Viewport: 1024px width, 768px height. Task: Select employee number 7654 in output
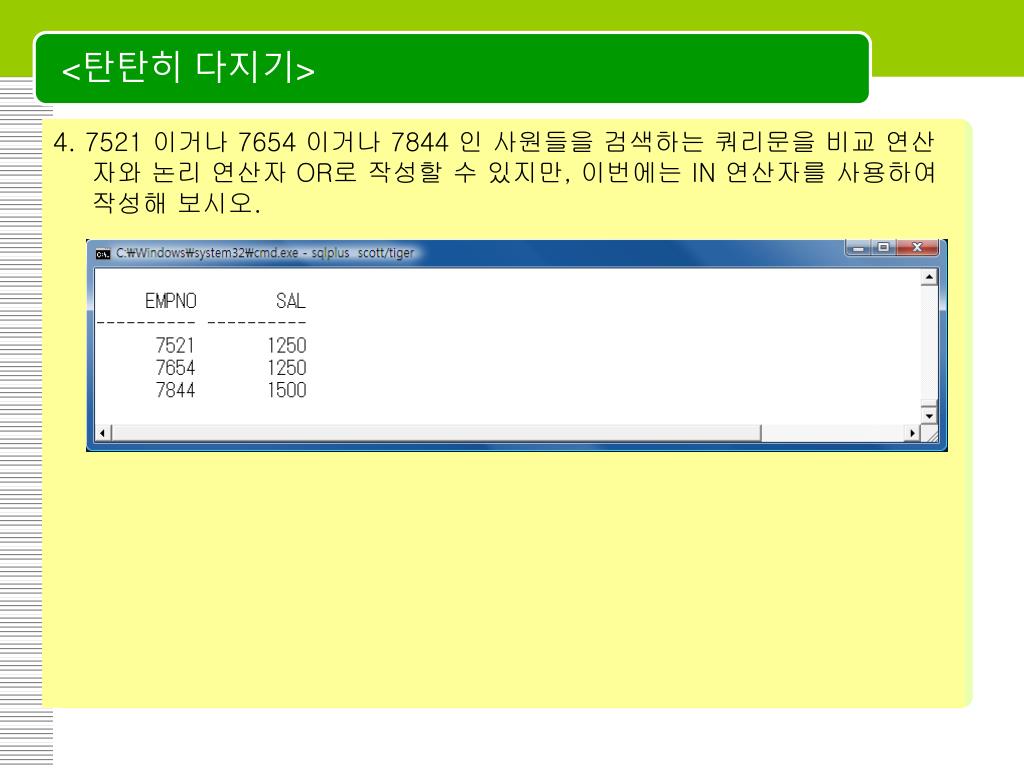175,368
